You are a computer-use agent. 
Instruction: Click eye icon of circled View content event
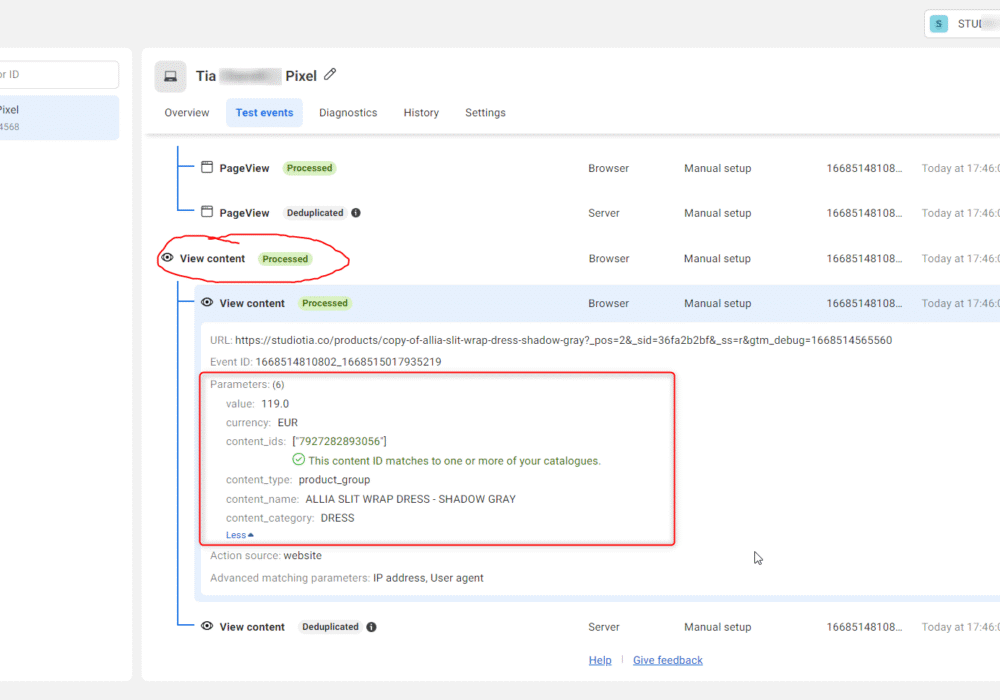pyautogui.click(x=167, y=258)
